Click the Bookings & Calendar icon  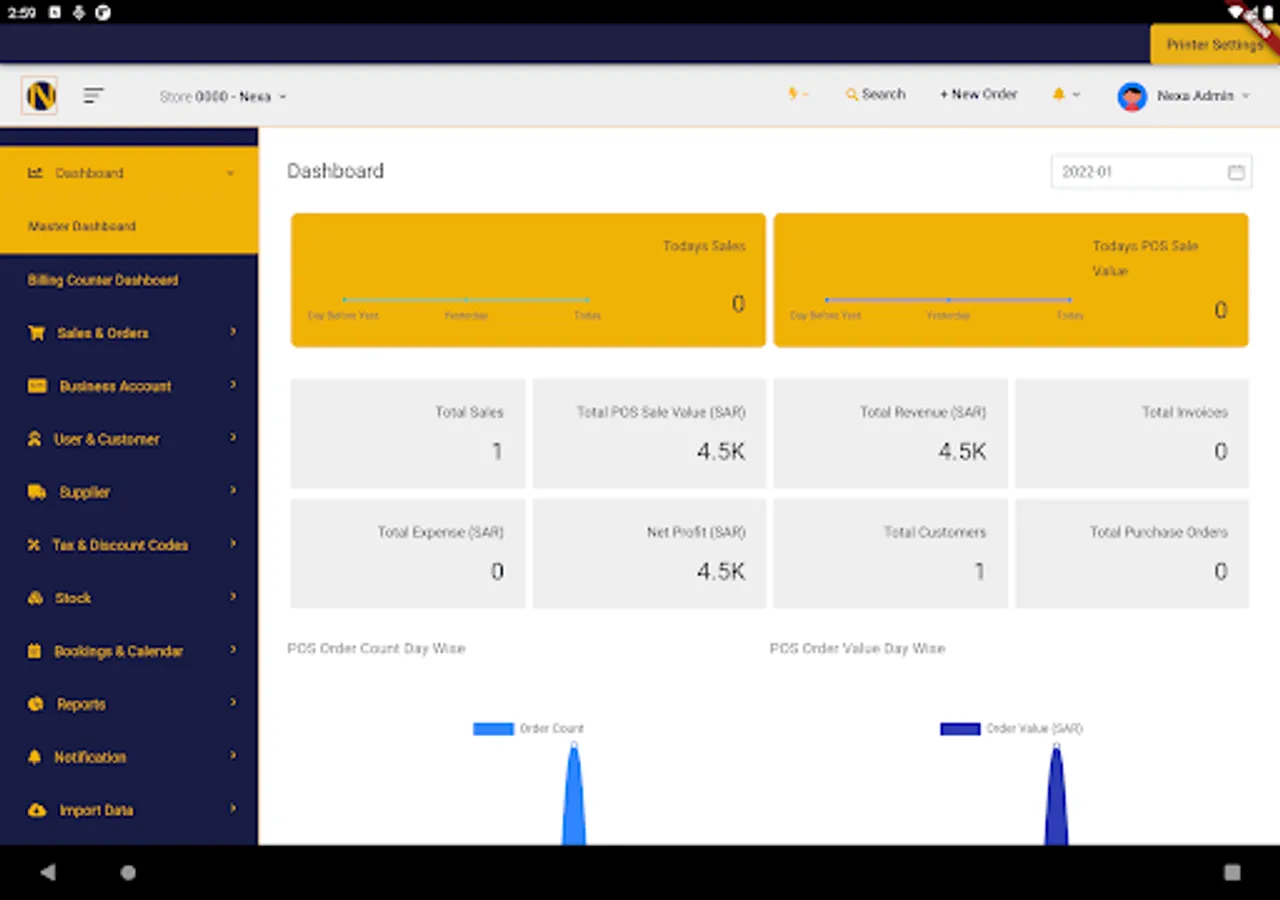(35, 651)
